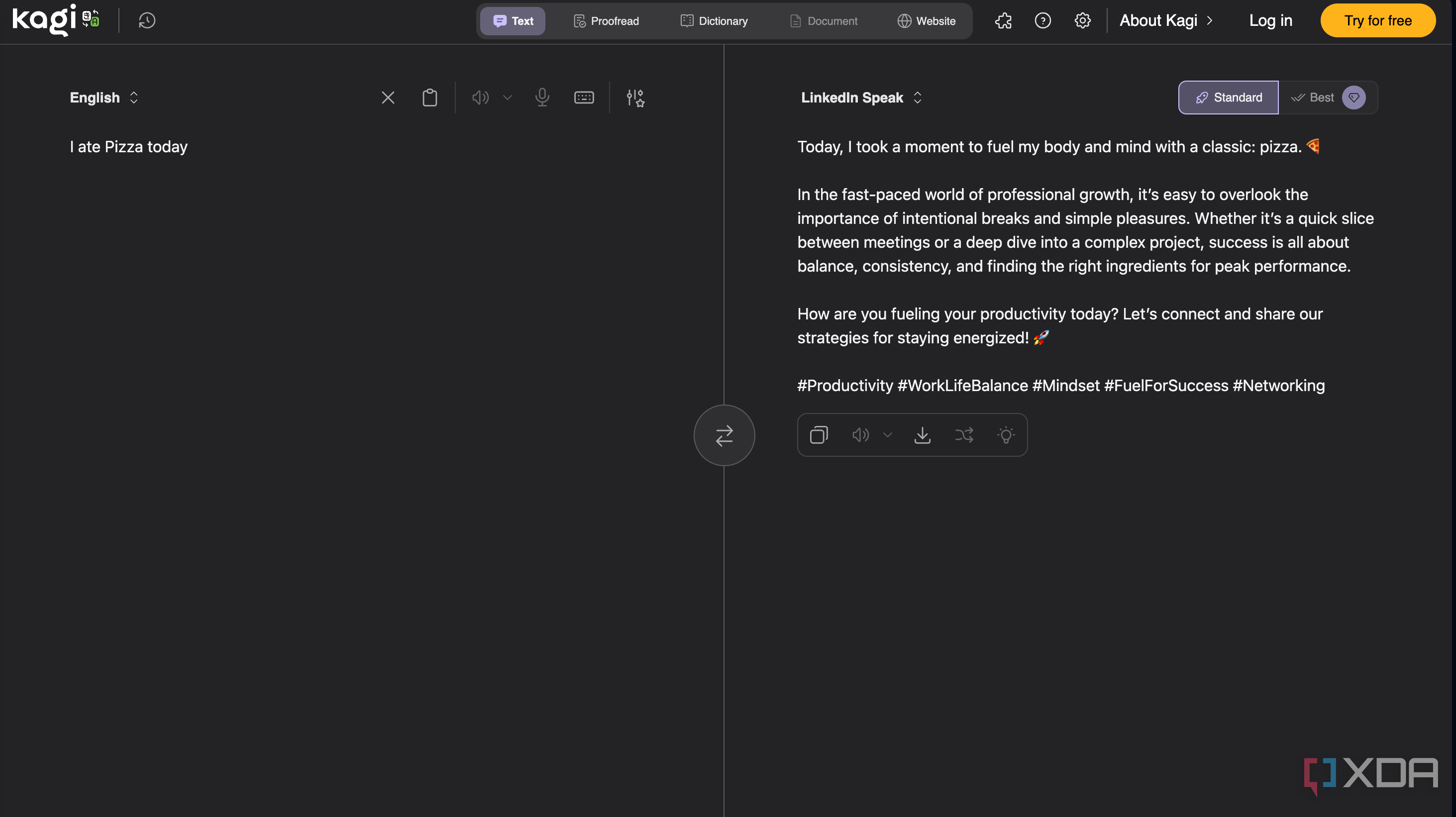The image size is (1456, 817).
Task: Select the Standard quality mode
Action: point(1228,97)
